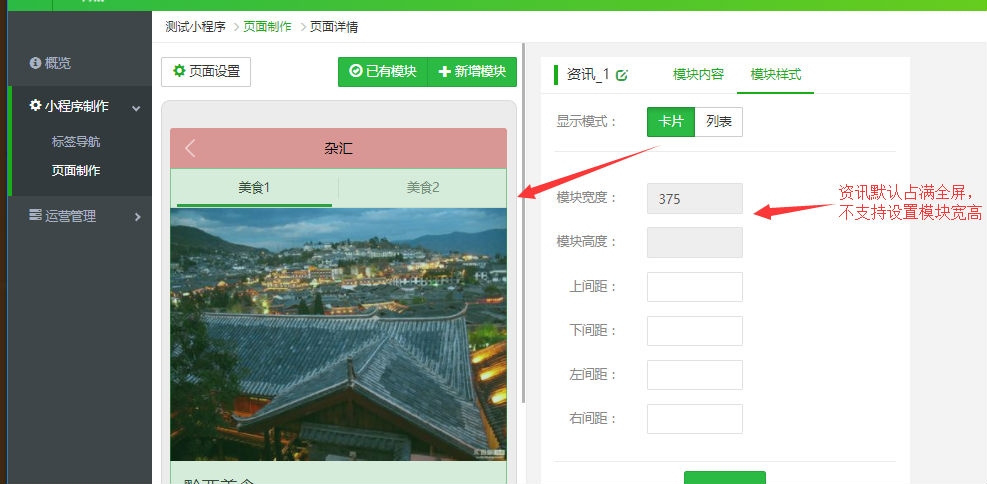This screenshot has width=987, height=484.
Task: Select 卡片 display mode
Action: pos(670,122)
